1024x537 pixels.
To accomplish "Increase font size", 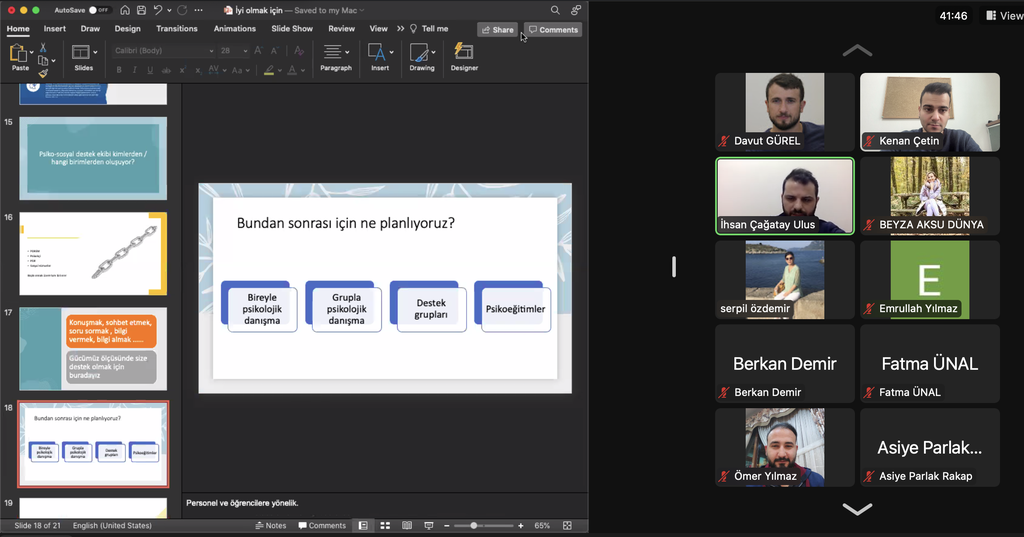I will coord(259,50).
